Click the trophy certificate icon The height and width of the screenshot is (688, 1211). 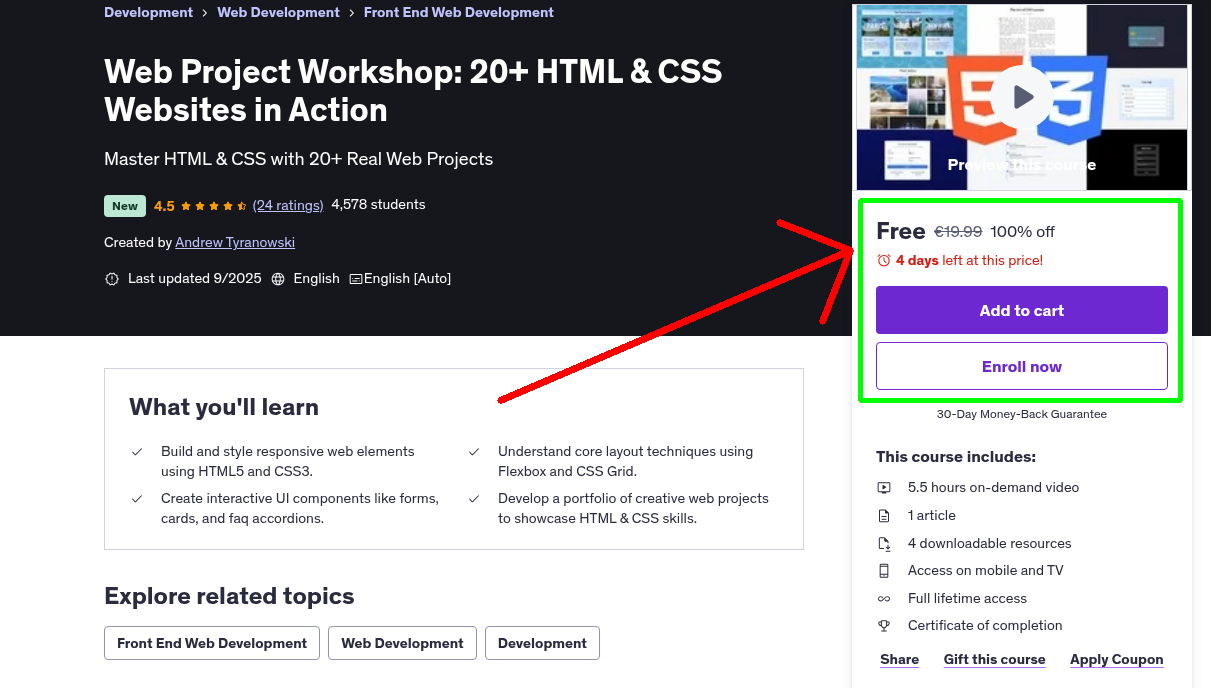[x=884, y=626]
